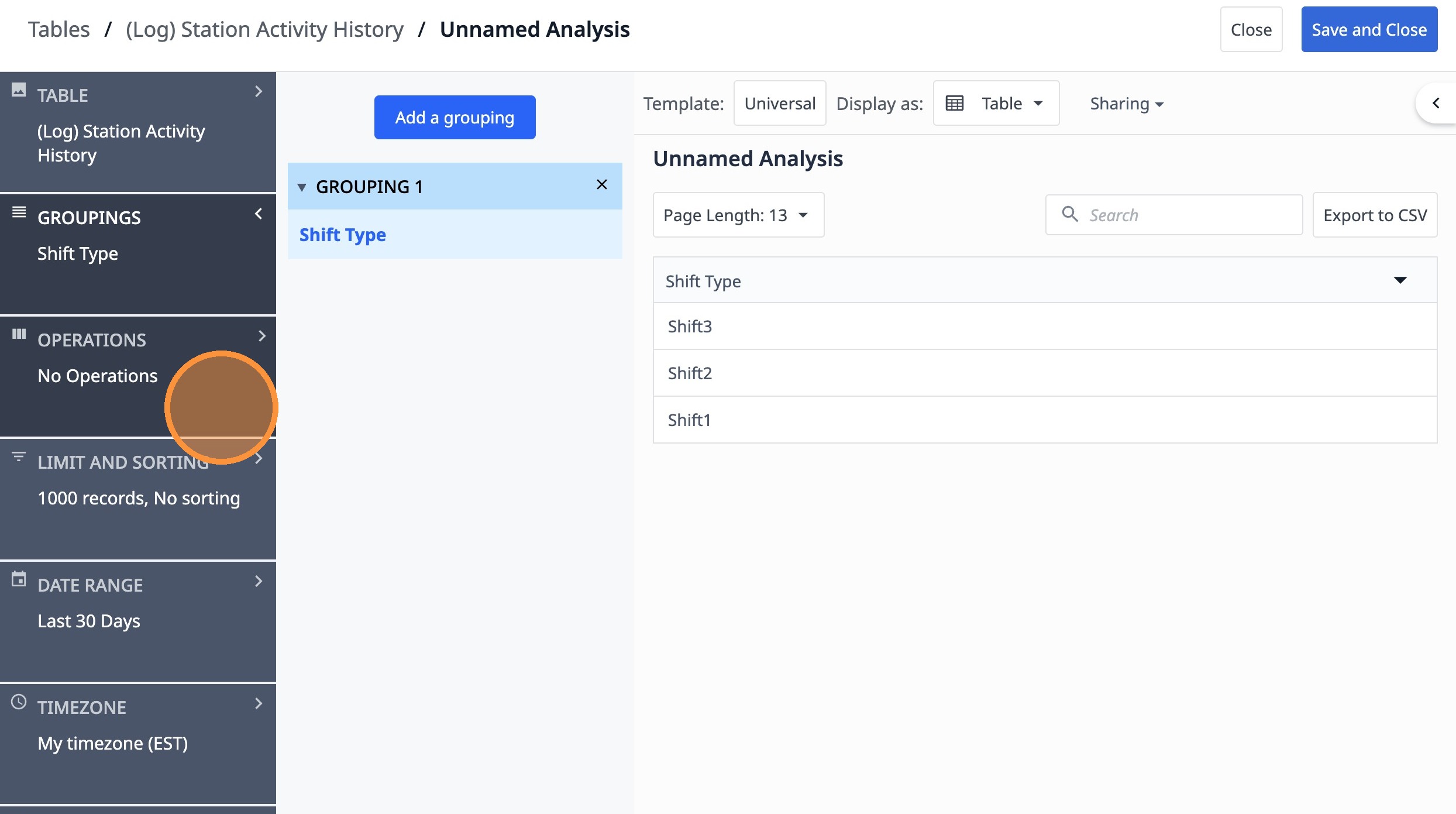The image size is (1456, 814).
Task: Click the OPERATIONS columns icon
Action: click(x=19, y=334)
